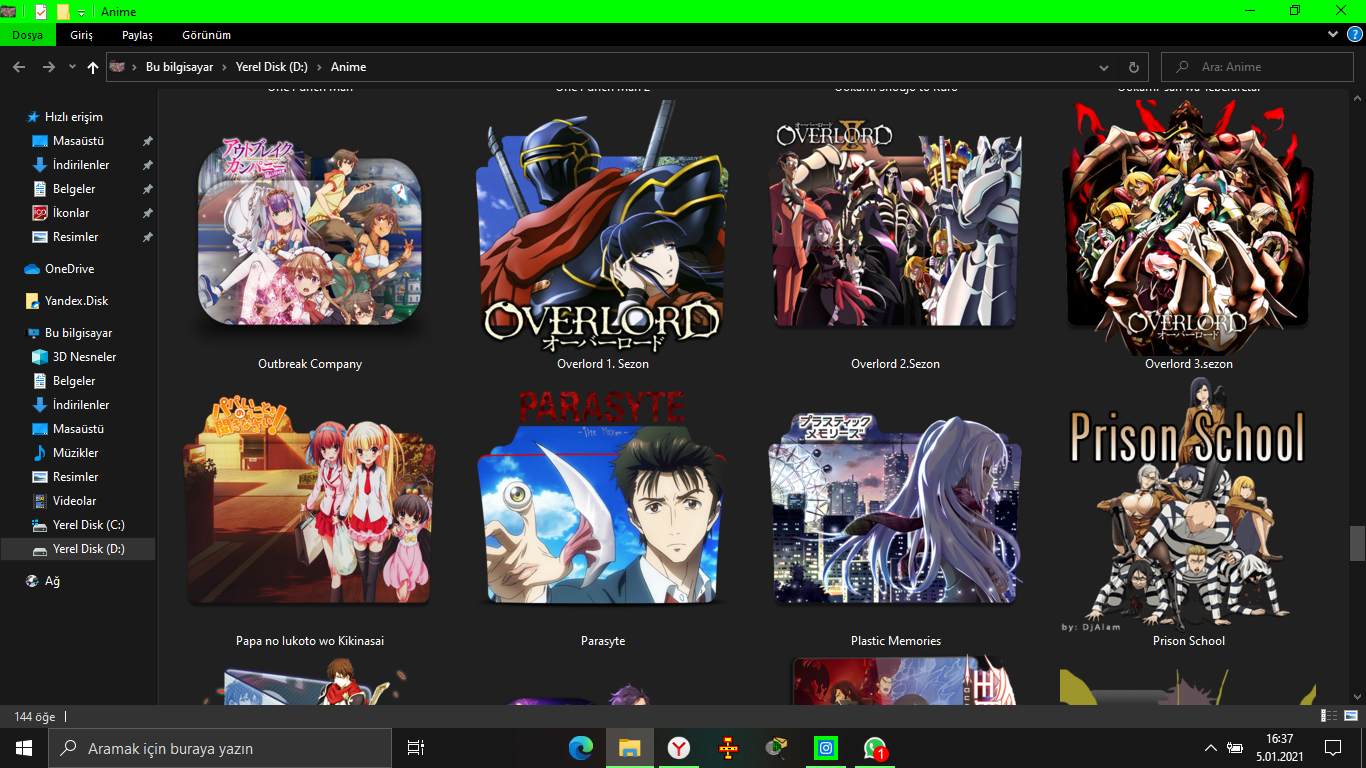The image size is (1366, 768).
Task: Select Bu bilgisayar in the navigation pane
Action: 78,333
